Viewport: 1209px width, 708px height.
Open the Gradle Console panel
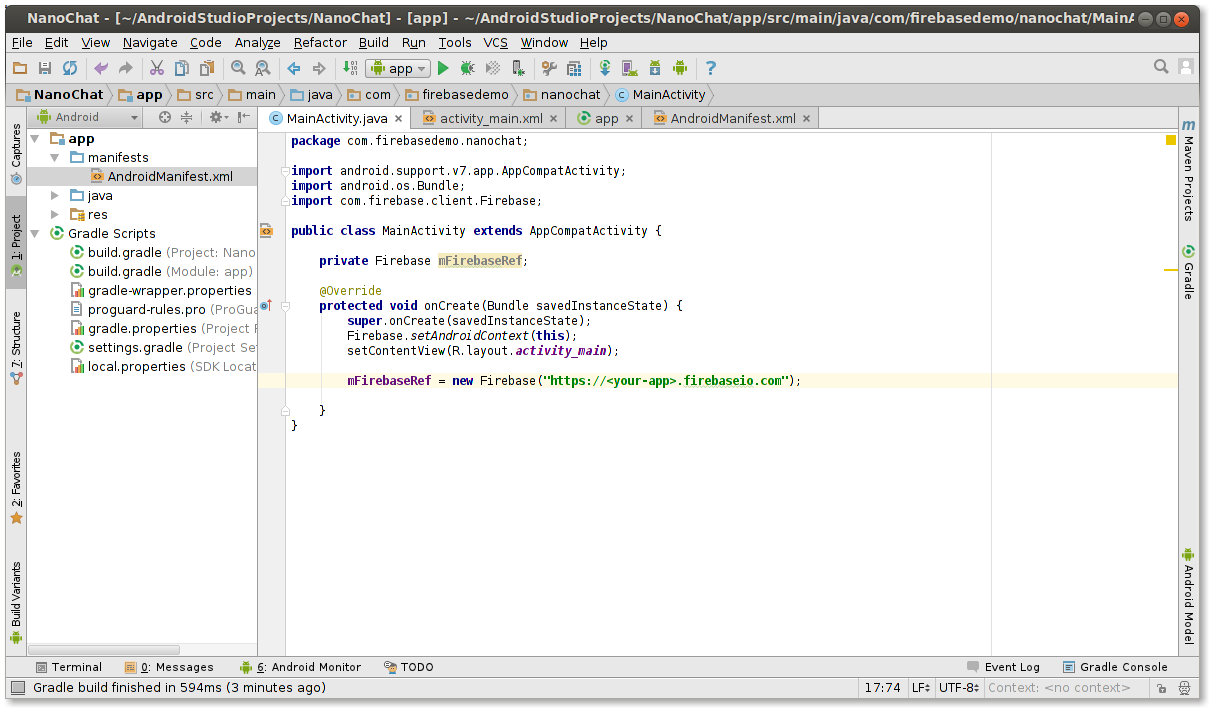tap(1115, 667)
